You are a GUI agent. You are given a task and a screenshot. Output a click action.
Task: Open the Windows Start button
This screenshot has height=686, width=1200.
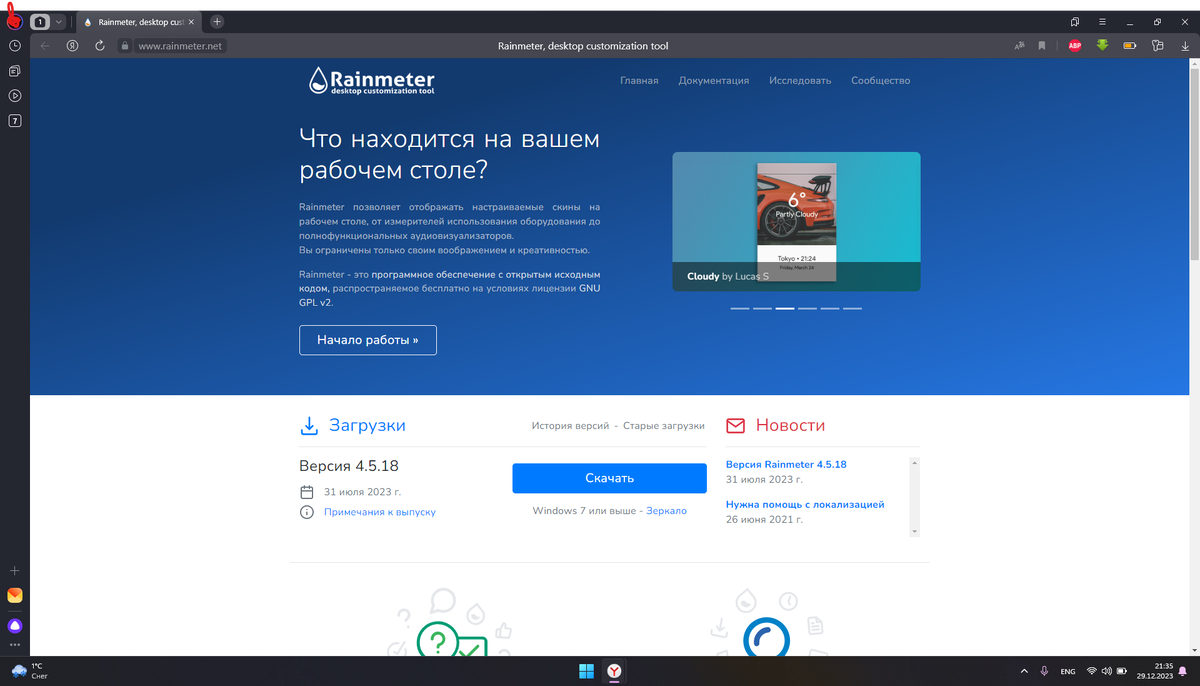point(586,670)
